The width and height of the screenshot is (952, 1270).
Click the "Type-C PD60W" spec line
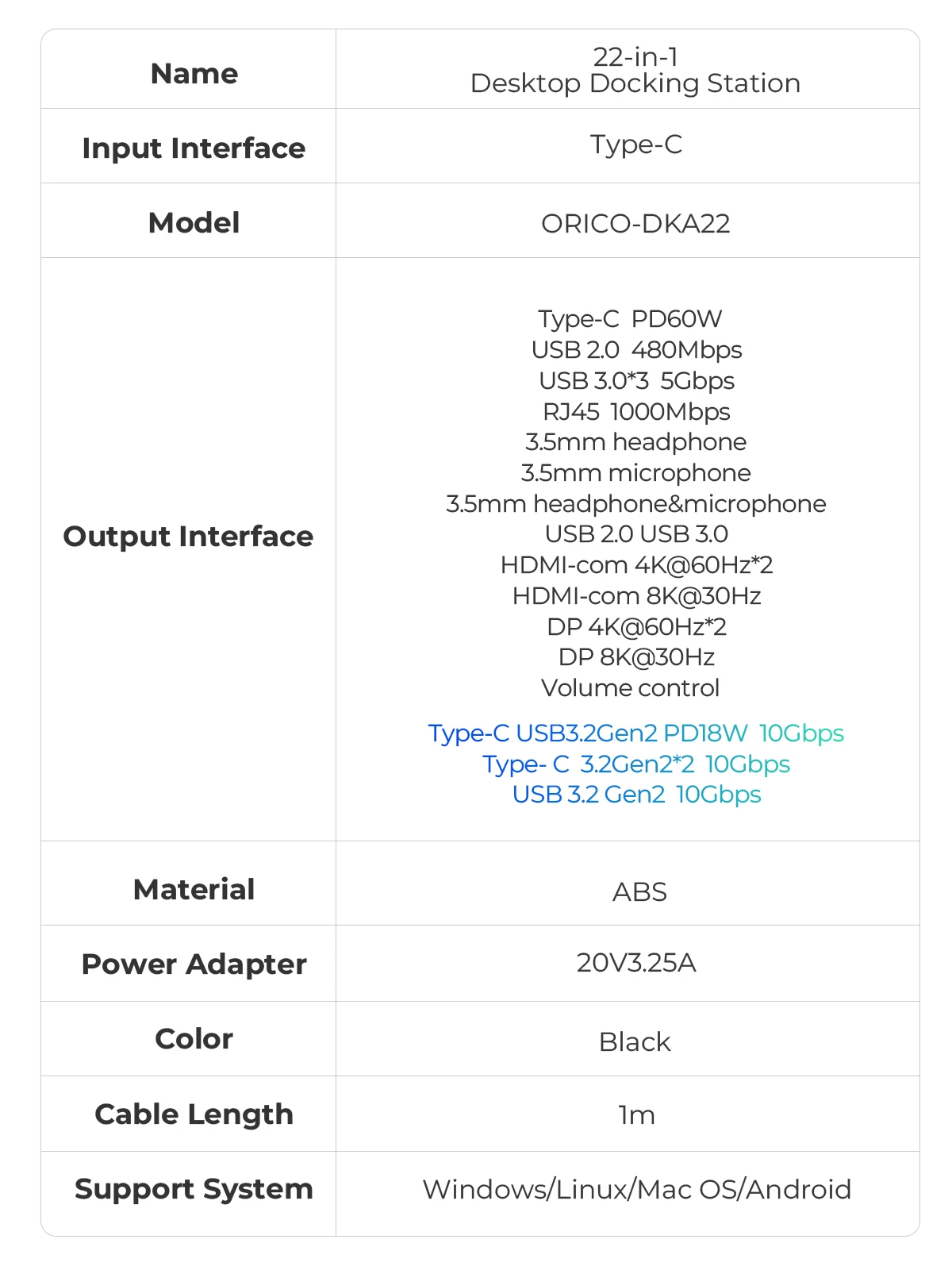click(631, 319)
